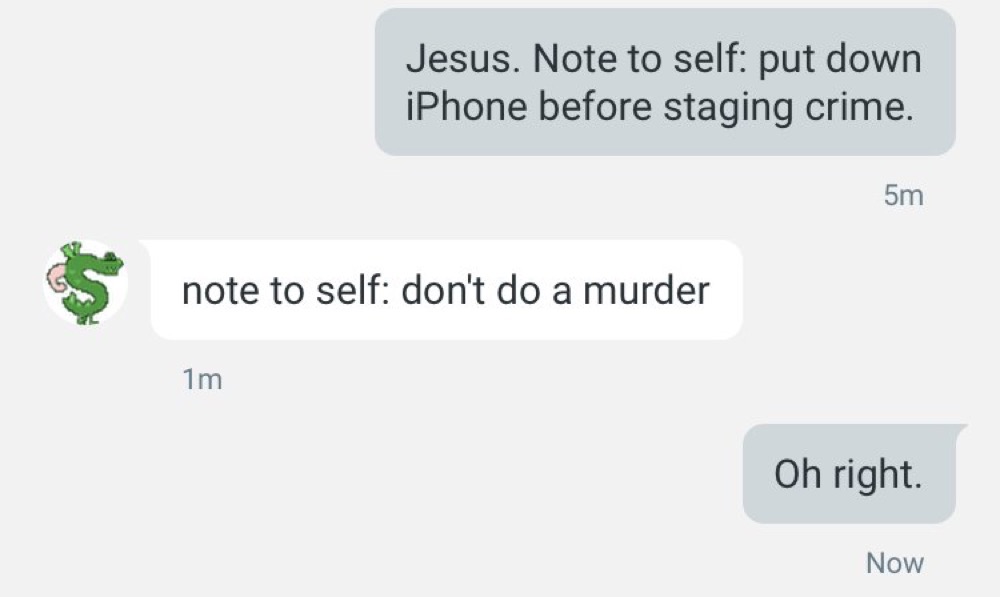
Task: Click the word "Oh" in the last reply
Action: pyautogui.click(x=797, y=475)
